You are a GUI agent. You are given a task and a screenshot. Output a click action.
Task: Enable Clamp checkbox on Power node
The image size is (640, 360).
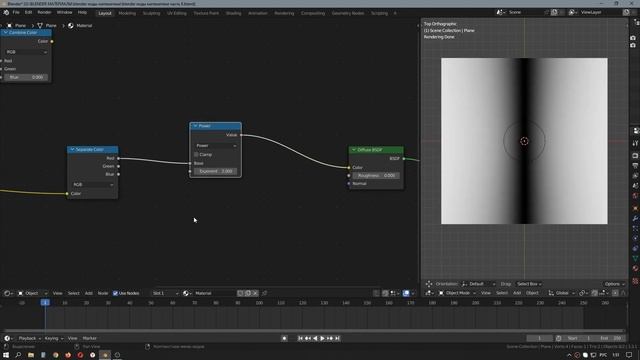[x=196, y=155]
